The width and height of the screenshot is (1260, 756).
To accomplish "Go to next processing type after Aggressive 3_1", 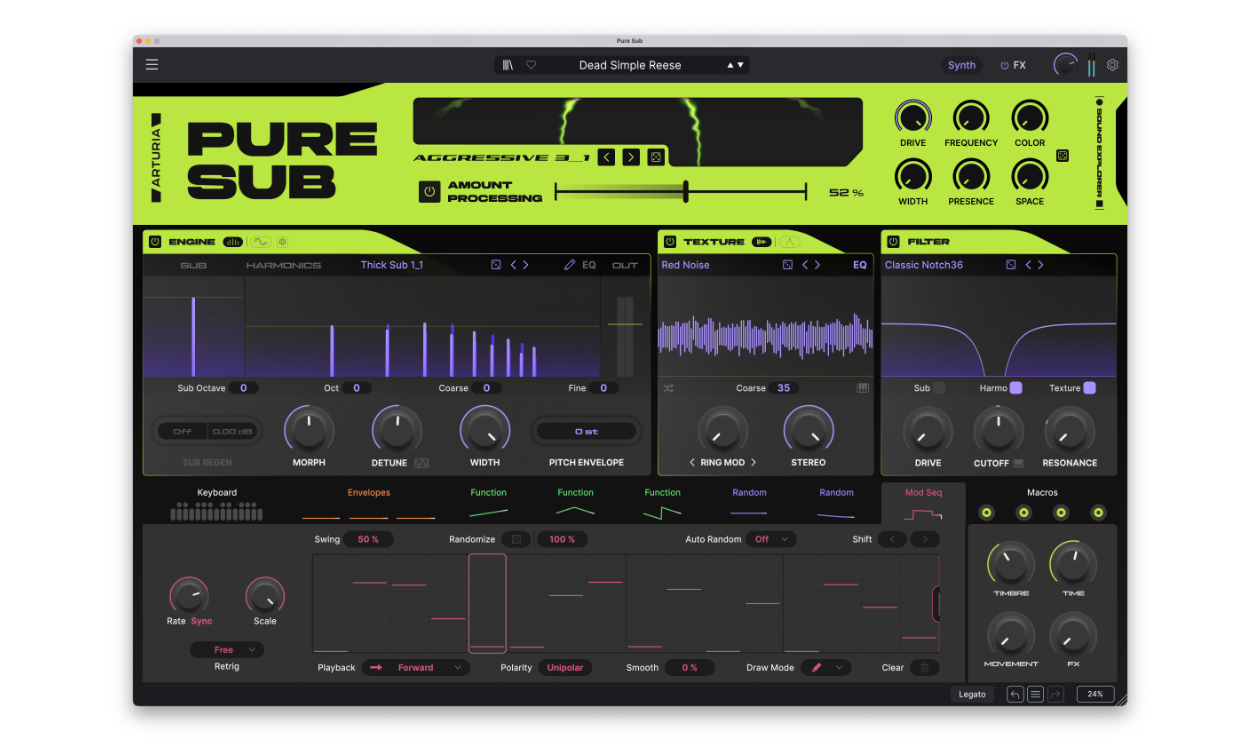I will (631, 157).
